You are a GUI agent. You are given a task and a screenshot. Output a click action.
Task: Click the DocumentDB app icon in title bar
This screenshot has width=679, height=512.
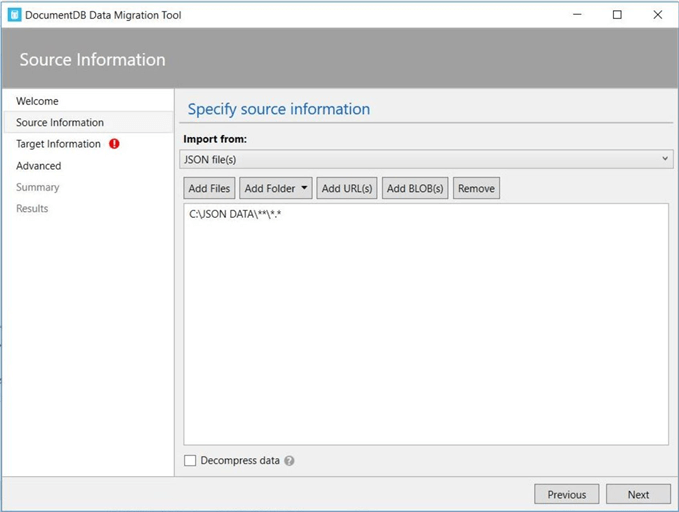[x=14, y=15]
